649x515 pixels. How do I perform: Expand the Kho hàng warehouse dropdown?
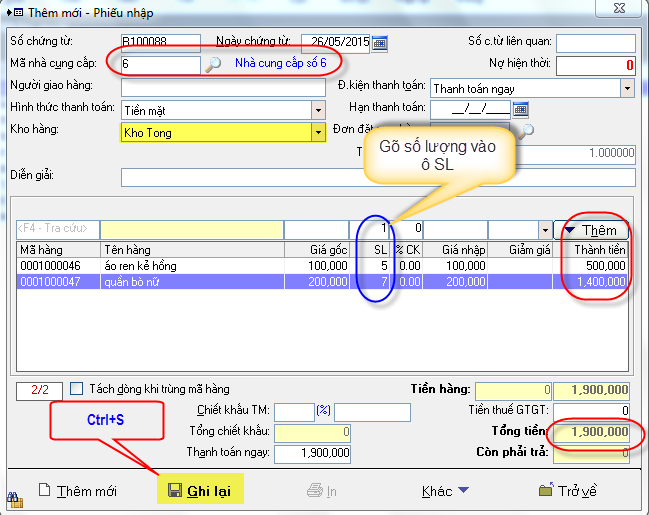point(318,132)
